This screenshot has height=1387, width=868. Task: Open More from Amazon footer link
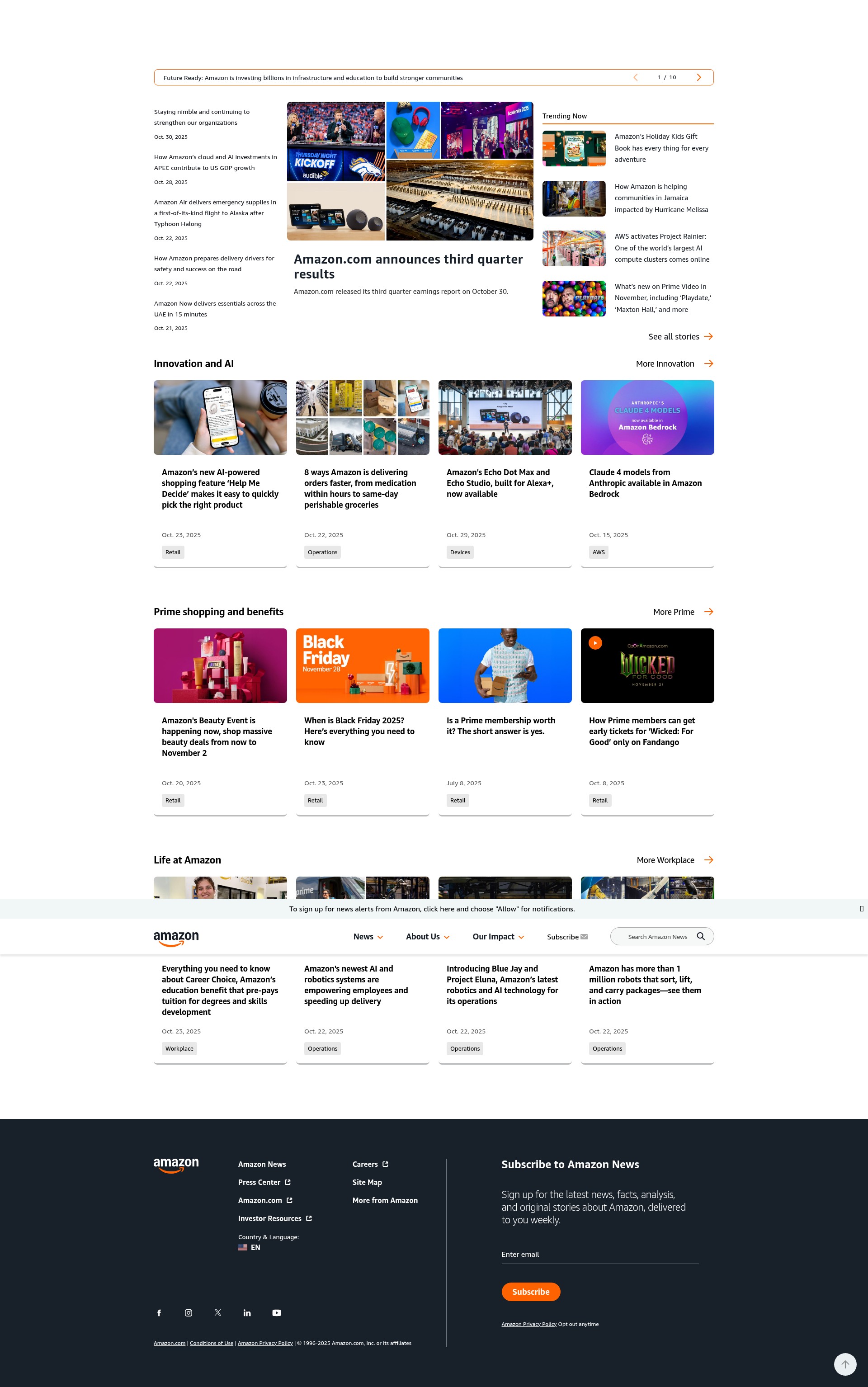[385, 1200]
